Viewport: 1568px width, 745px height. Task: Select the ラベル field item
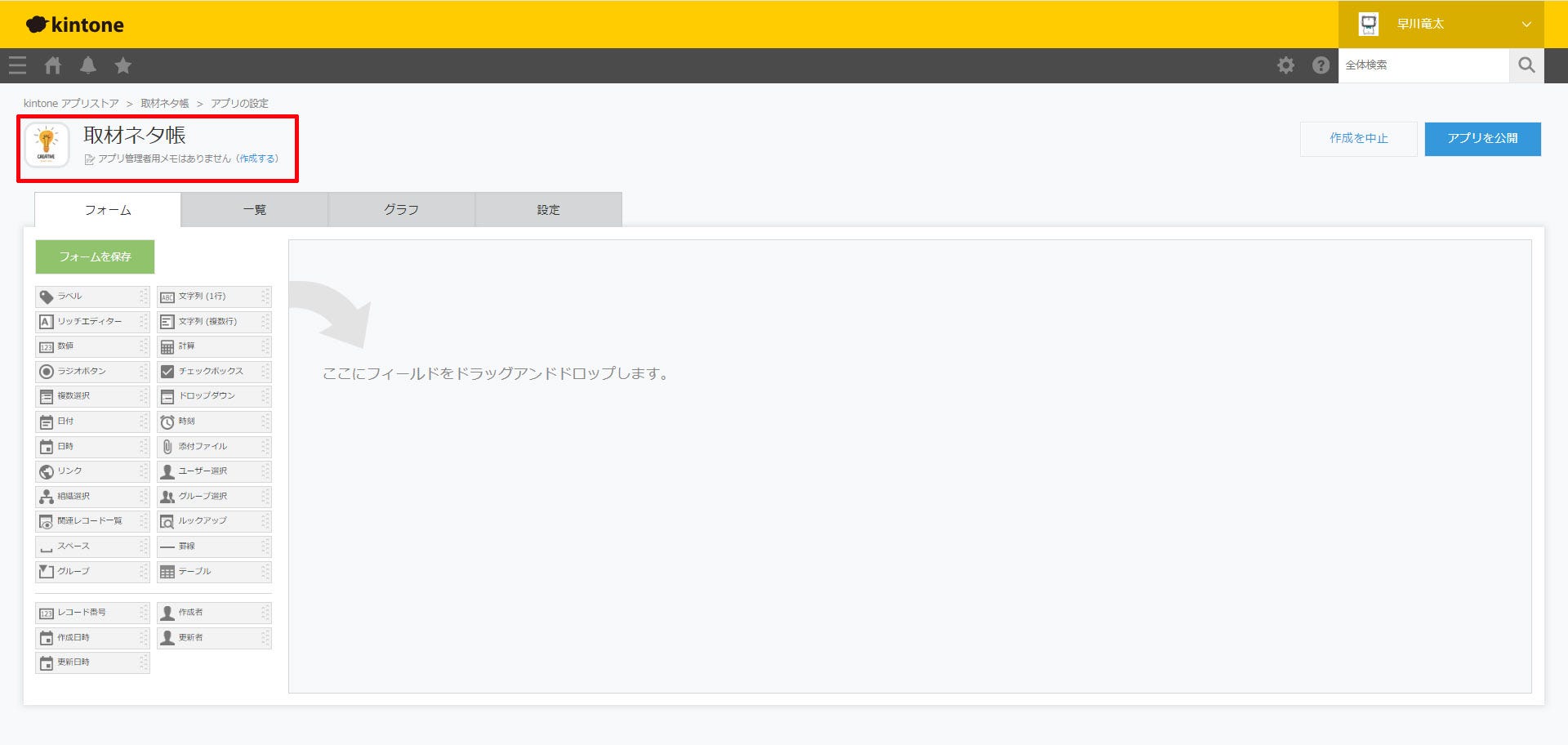tap(92, 297)
